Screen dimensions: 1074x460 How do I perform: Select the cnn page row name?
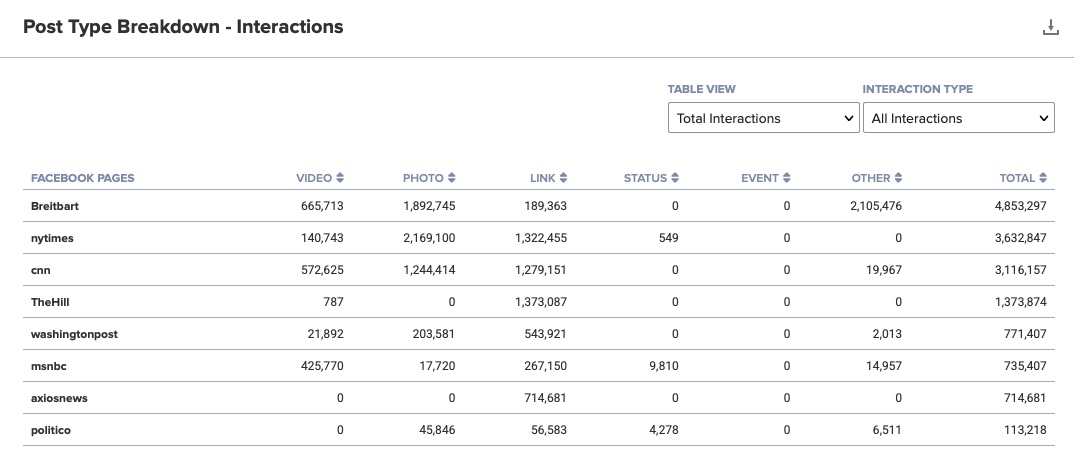click(x=40, y=270)
